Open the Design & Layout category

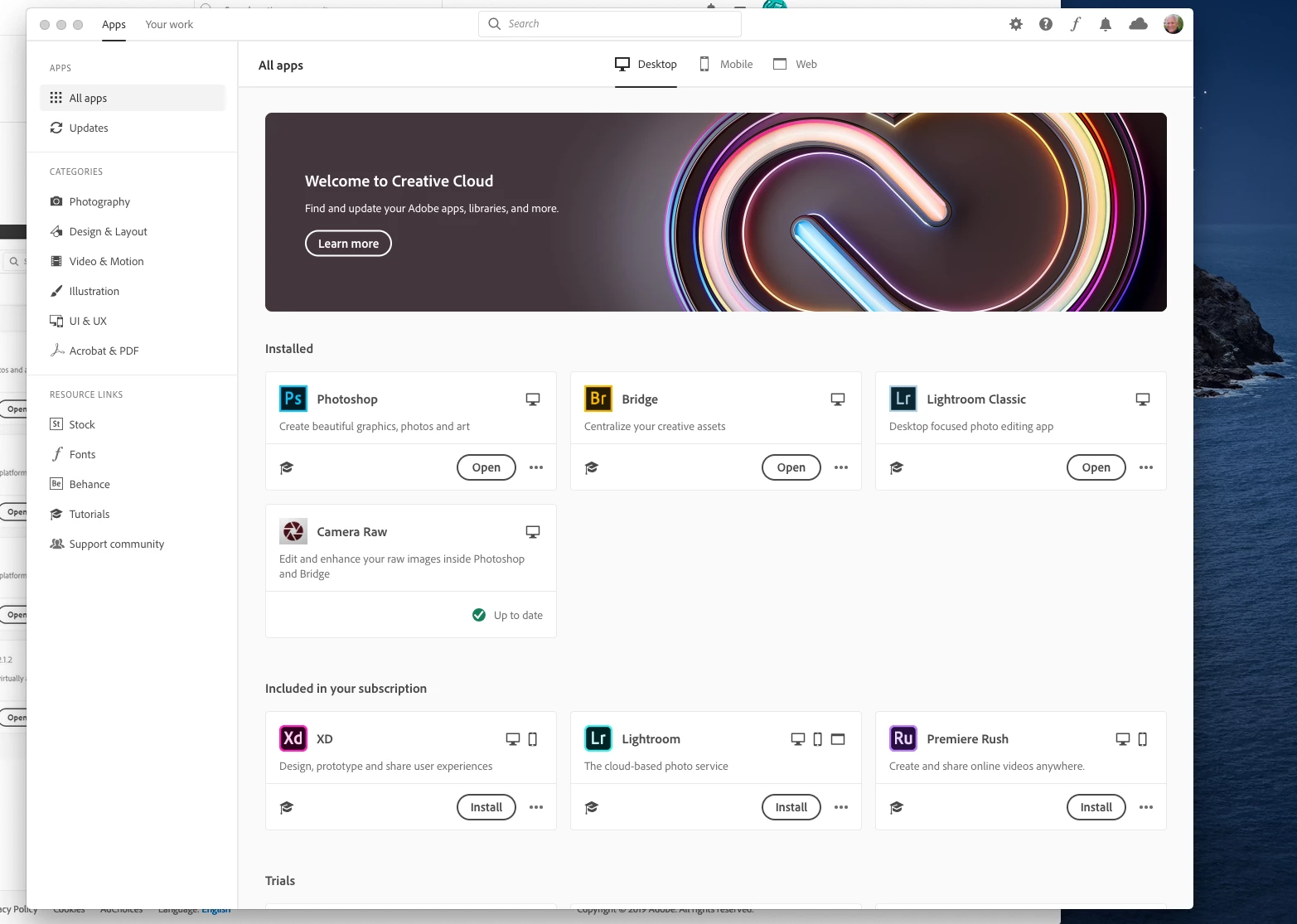click(133, 231)
